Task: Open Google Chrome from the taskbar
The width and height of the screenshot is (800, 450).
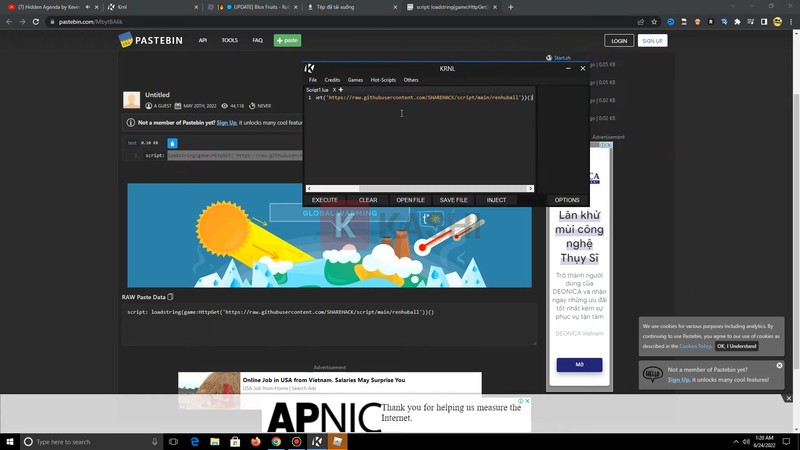Action: coord(276,441)
